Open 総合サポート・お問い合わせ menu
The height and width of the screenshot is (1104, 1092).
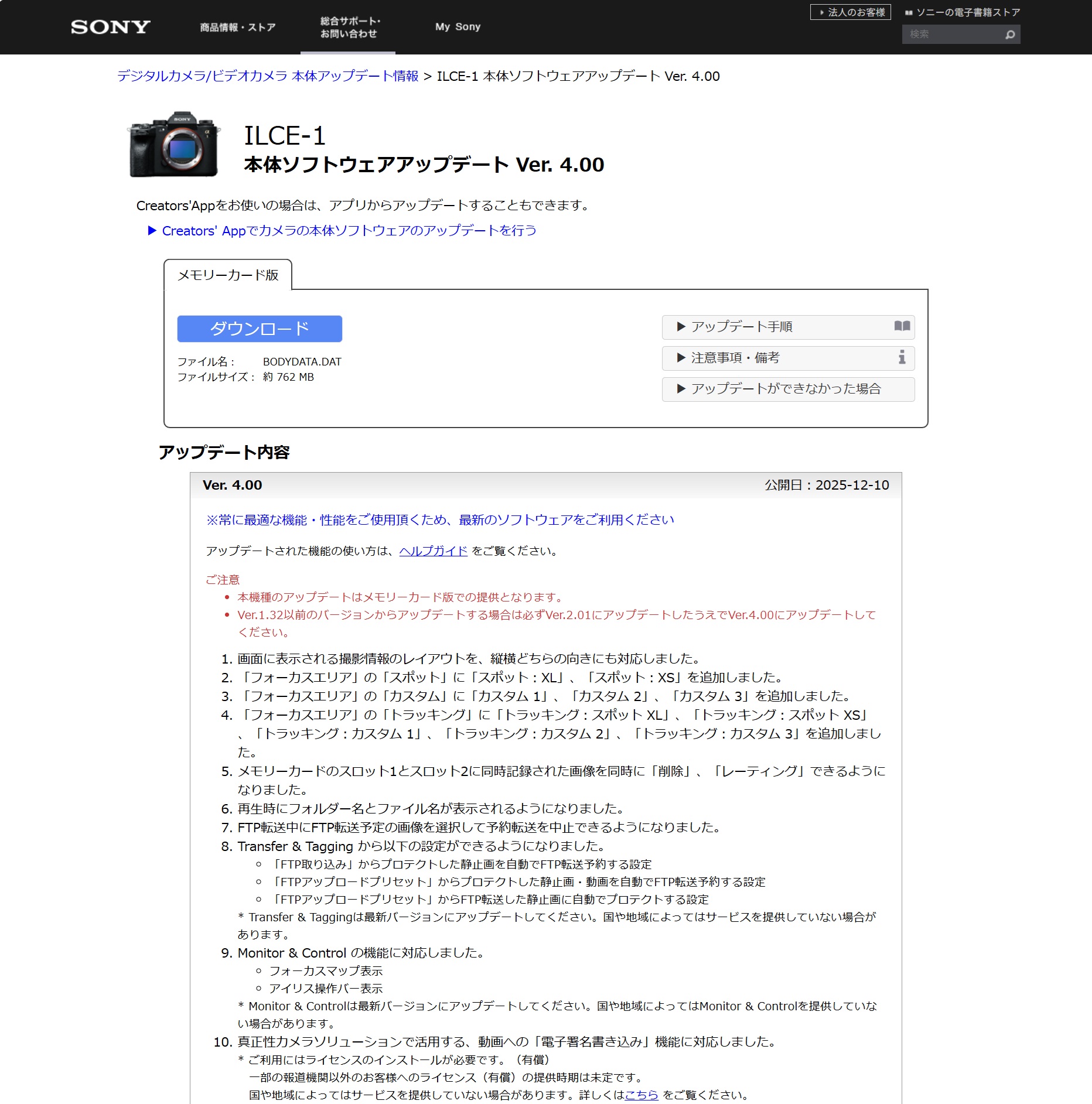pyautogui.click(x=349, y=28)
